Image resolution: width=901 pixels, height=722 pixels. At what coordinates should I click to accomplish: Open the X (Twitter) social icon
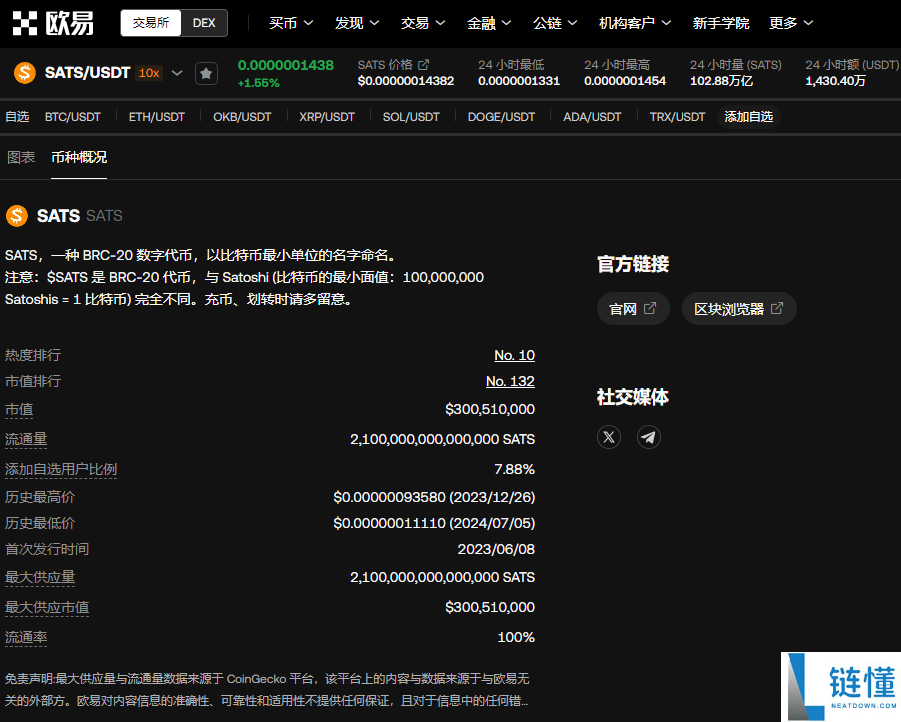609,437
